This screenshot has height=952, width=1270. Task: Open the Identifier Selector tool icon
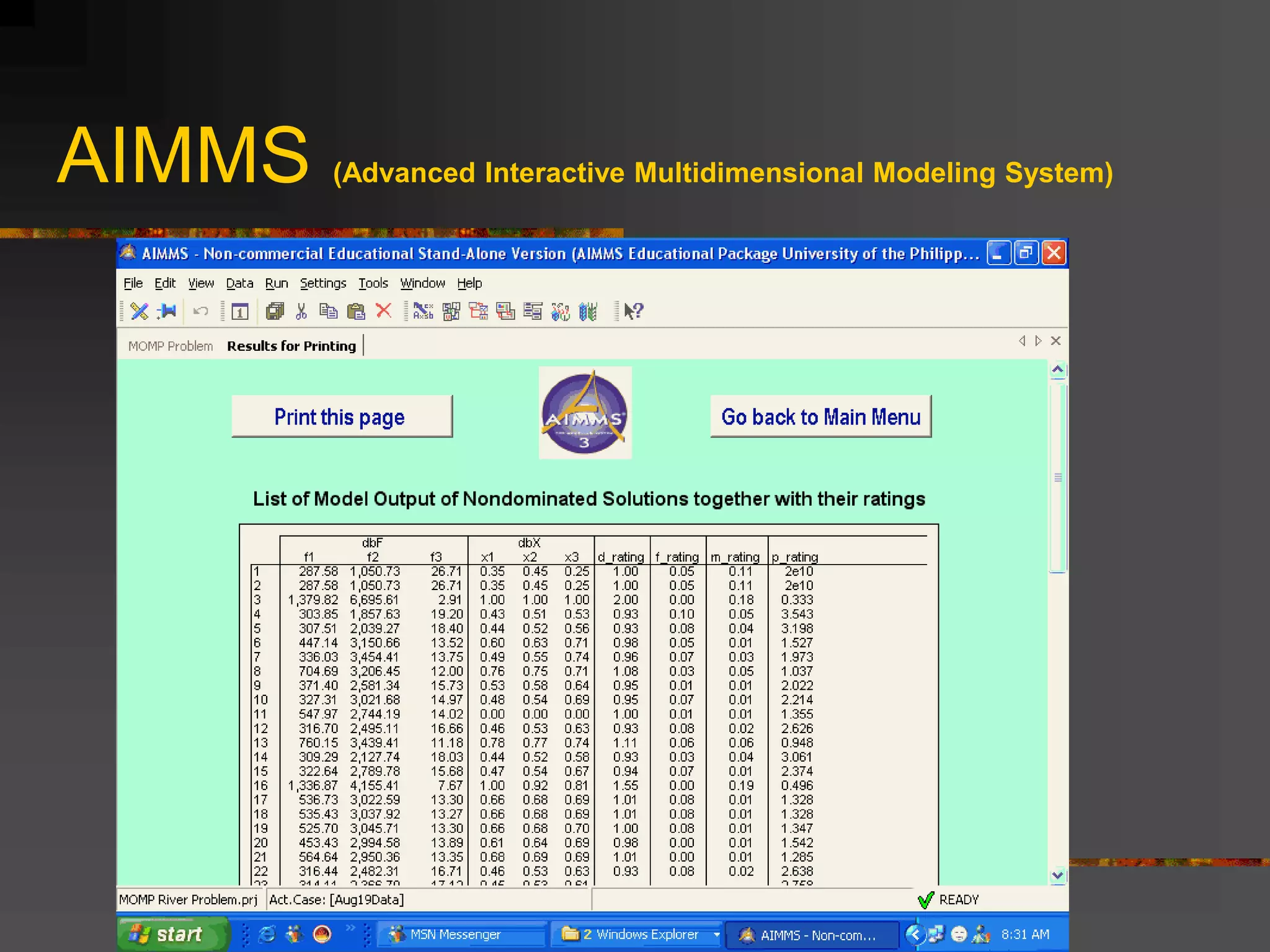click(x=451, y=311)
